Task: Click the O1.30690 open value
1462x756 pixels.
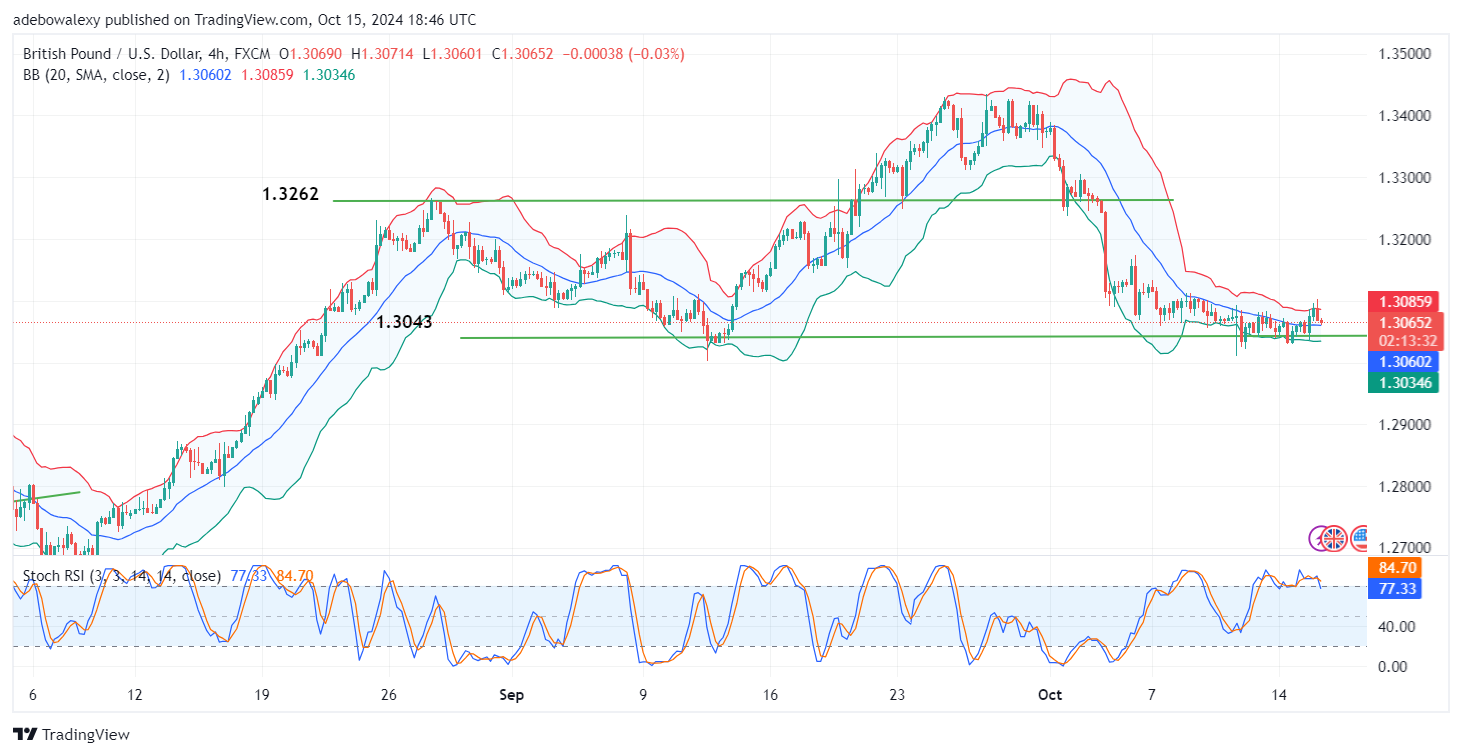Action: pyautogui.click(x=311, y=54)
